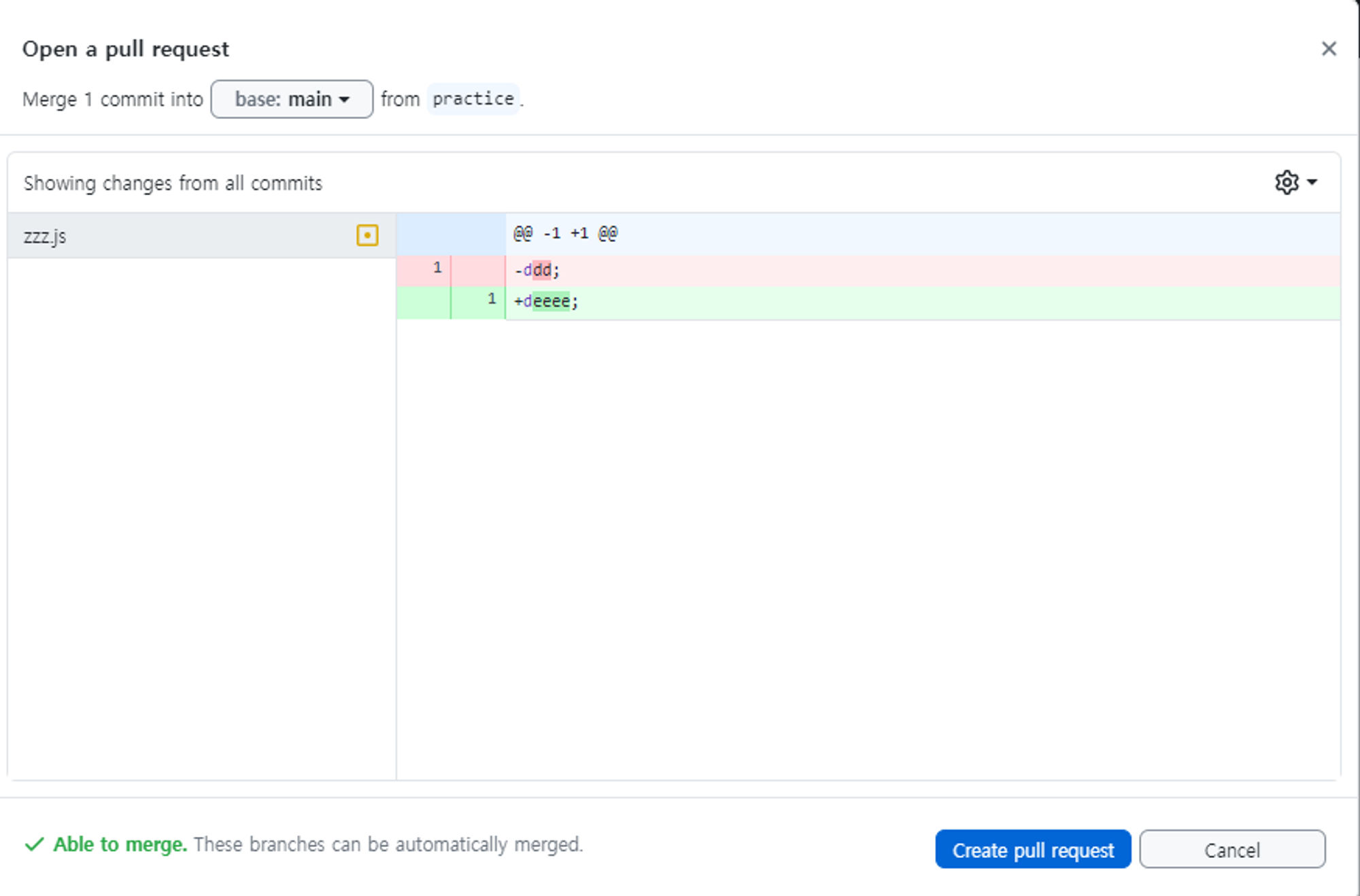Click new line number 1 of added line
1360x896 pixels.
click(x=492, y=299)
